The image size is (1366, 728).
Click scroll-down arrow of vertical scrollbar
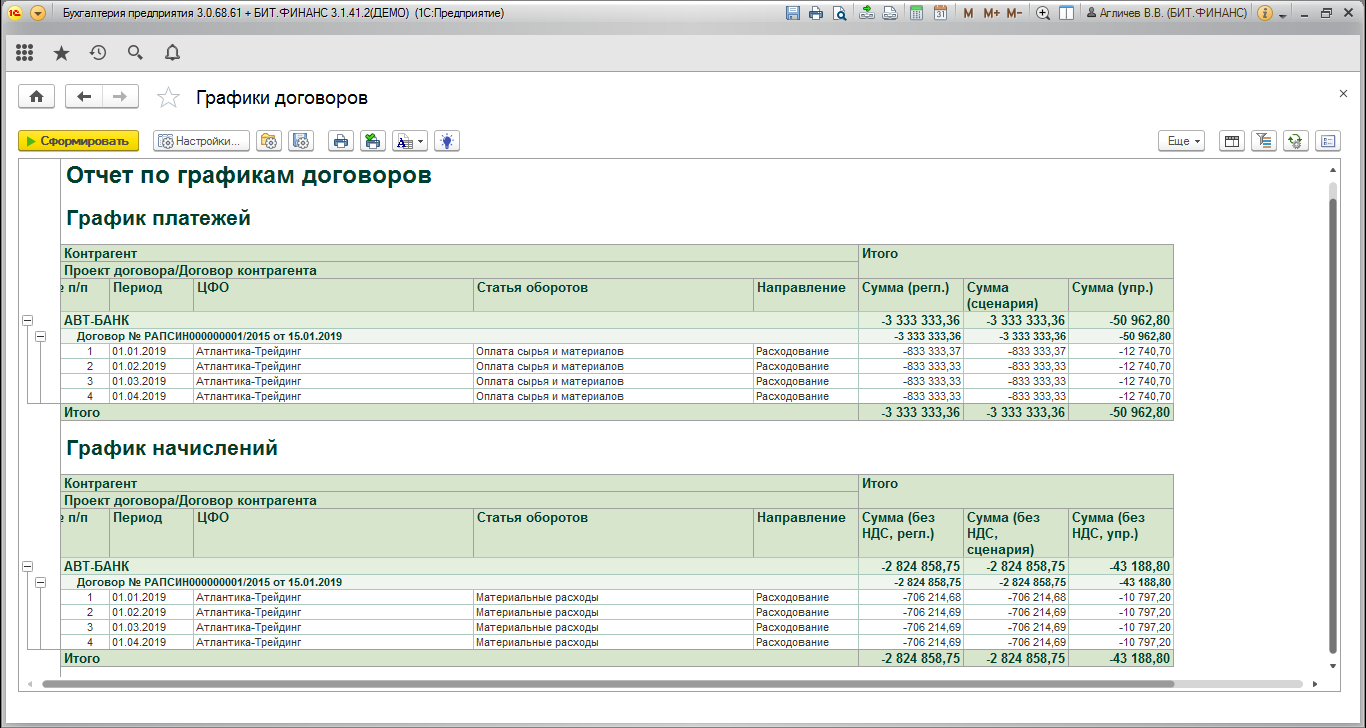pos(1332,665)
